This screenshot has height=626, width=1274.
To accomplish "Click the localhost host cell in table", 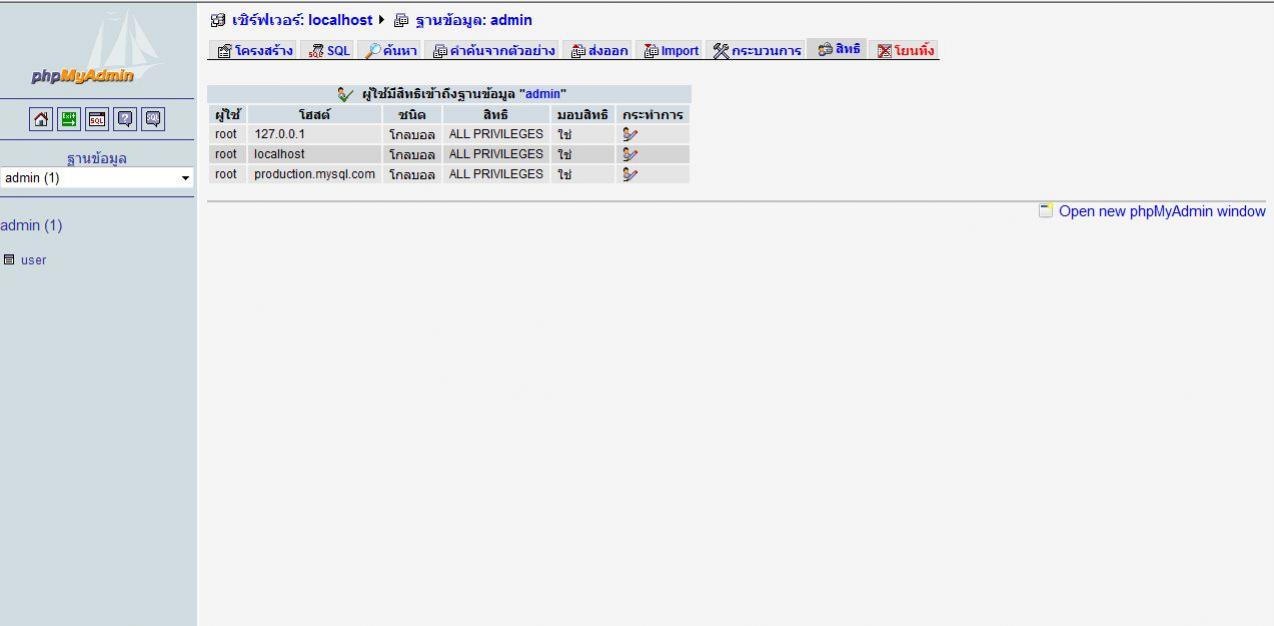I will point(316,154).
